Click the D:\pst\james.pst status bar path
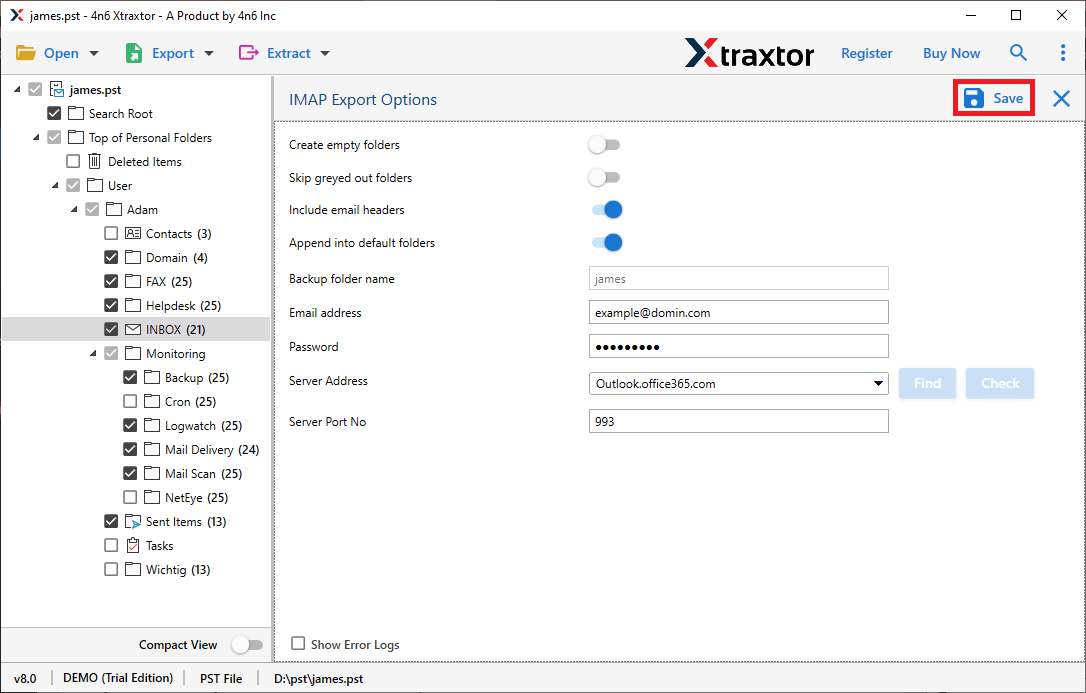Viewport: 1086px width, 693px height. pos(318,678)
